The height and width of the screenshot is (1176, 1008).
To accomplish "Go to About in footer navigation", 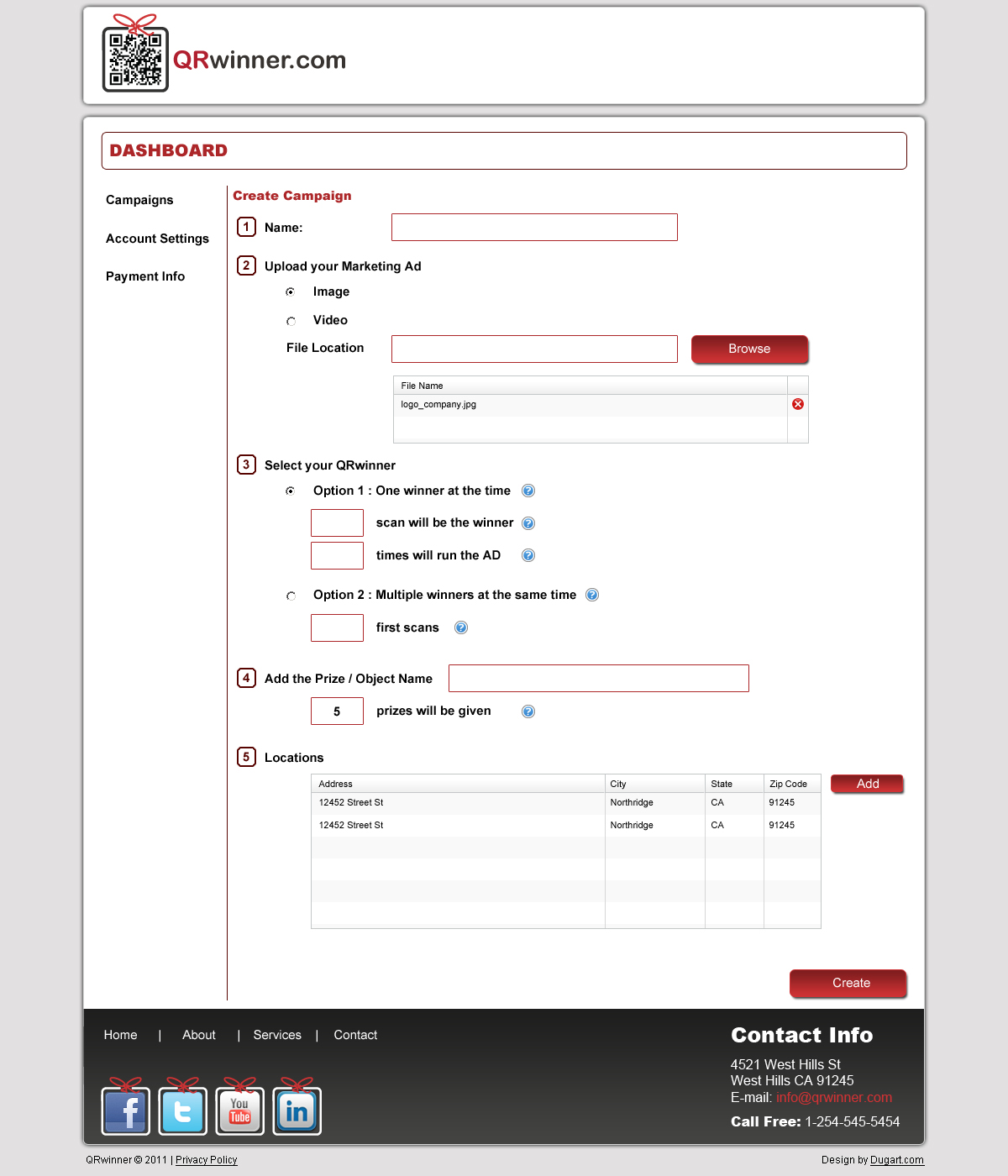I will (x=199, y=1035).
